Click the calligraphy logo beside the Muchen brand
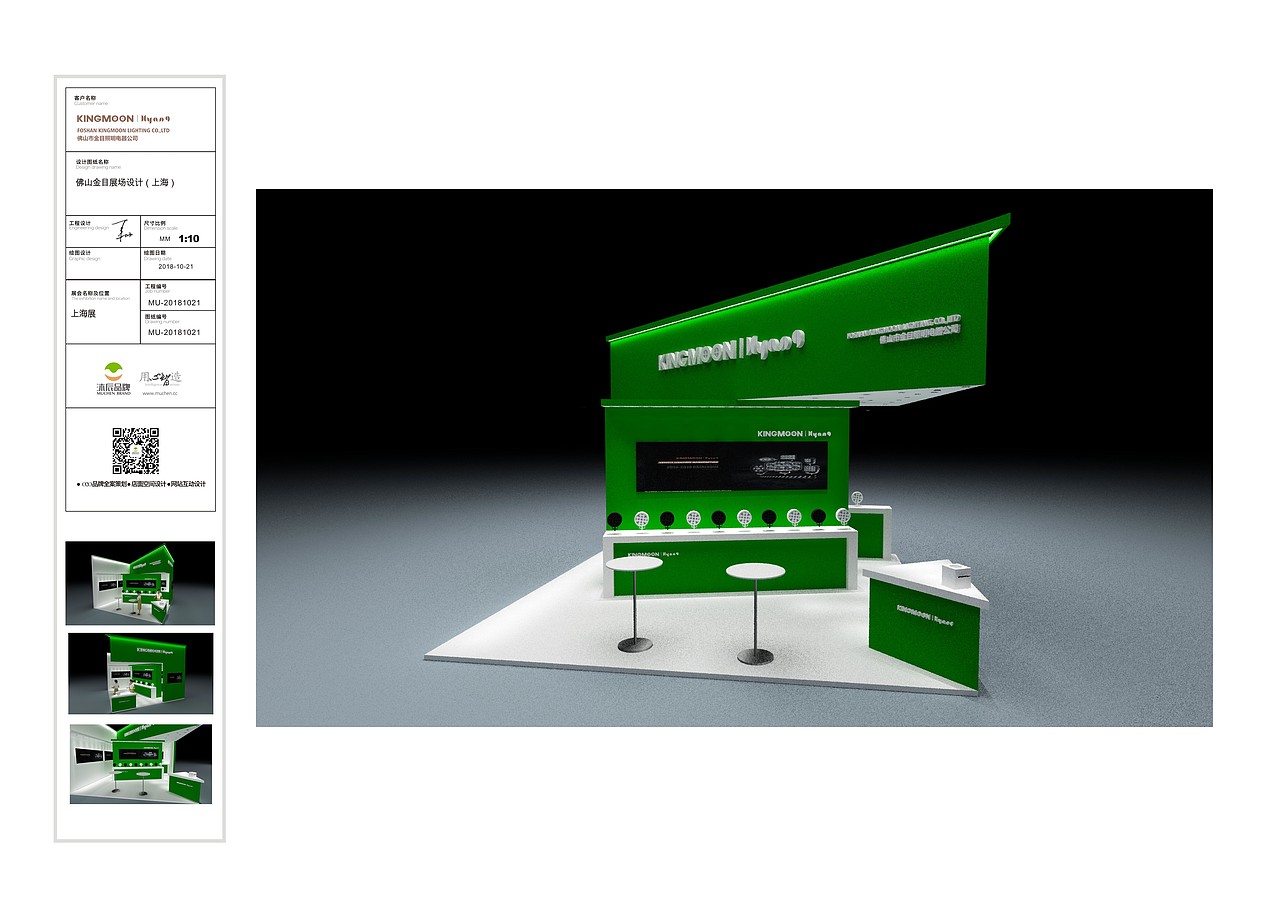 click(161, 379)
